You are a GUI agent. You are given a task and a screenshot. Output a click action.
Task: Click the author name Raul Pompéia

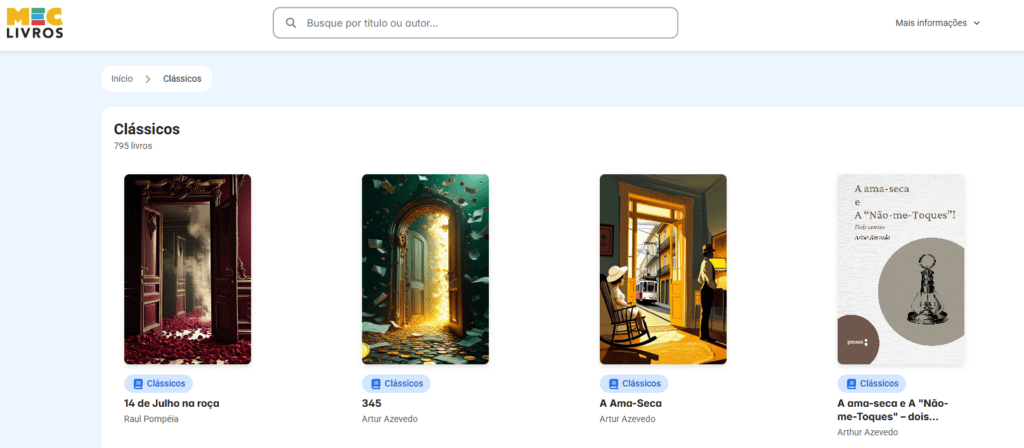pyautogui.click(x=151, y=419)
